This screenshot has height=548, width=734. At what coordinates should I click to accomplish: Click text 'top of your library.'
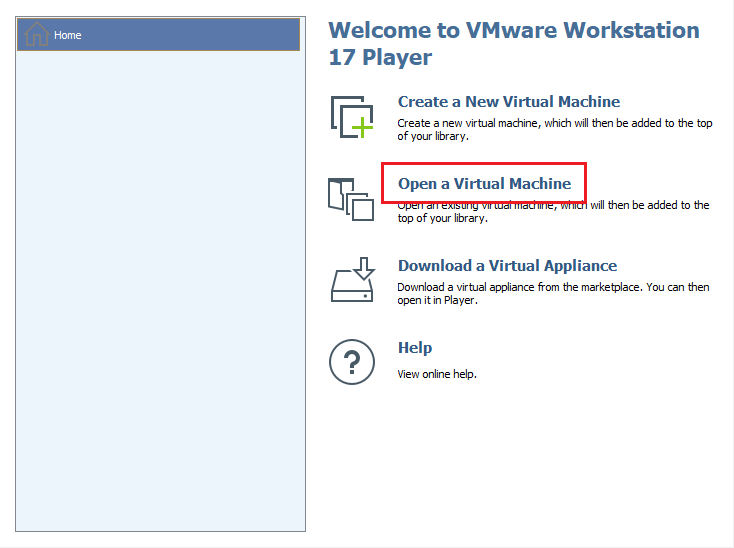[x=443, y=218]
